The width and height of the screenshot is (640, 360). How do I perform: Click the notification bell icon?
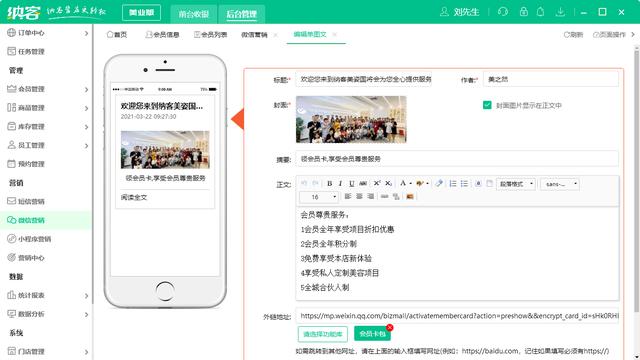540,12
